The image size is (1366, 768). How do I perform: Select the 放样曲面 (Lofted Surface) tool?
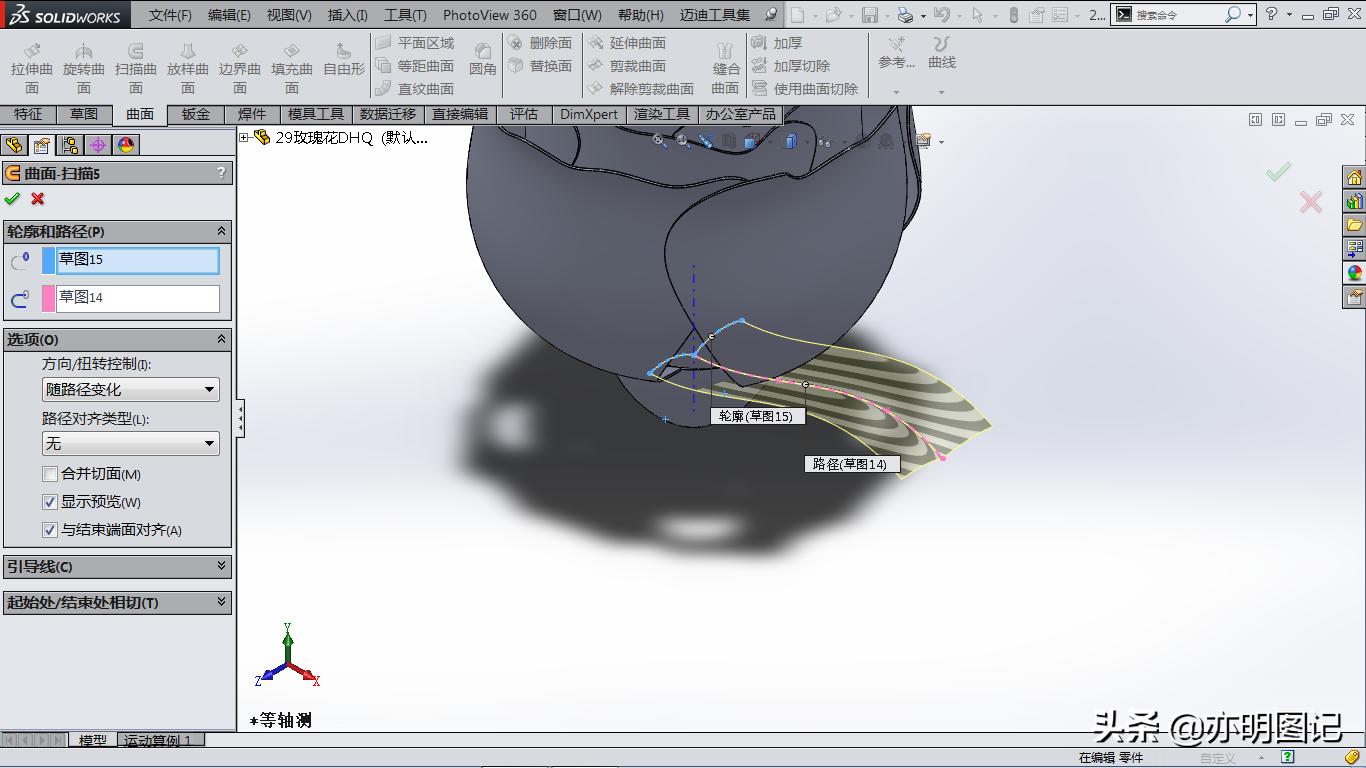187,62
